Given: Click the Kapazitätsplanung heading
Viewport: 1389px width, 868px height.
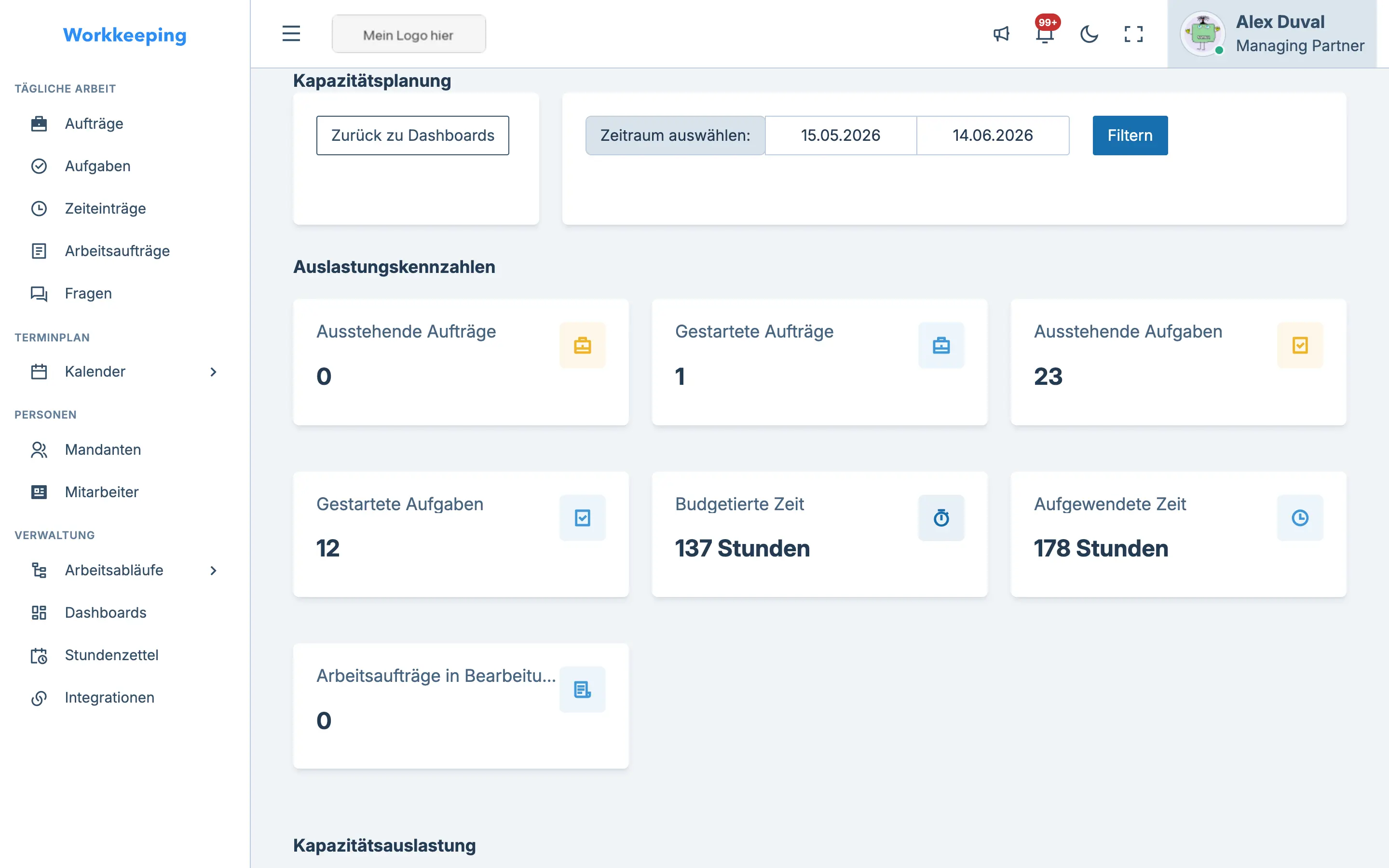Looking at the screenshot, I should (372, 81).
